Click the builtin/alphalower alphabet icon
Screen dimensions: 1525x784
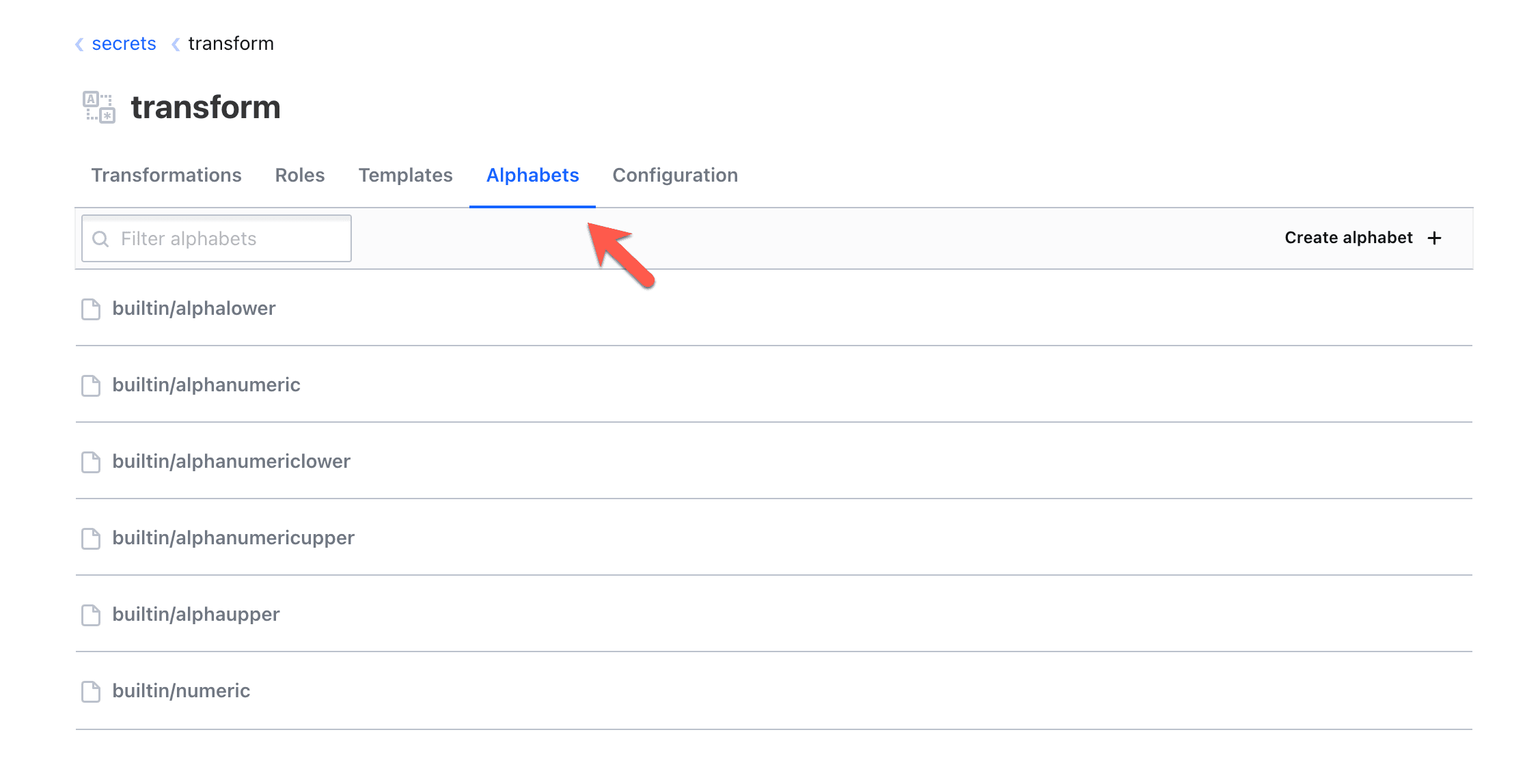pyautogui.click(x=91, y=308)
